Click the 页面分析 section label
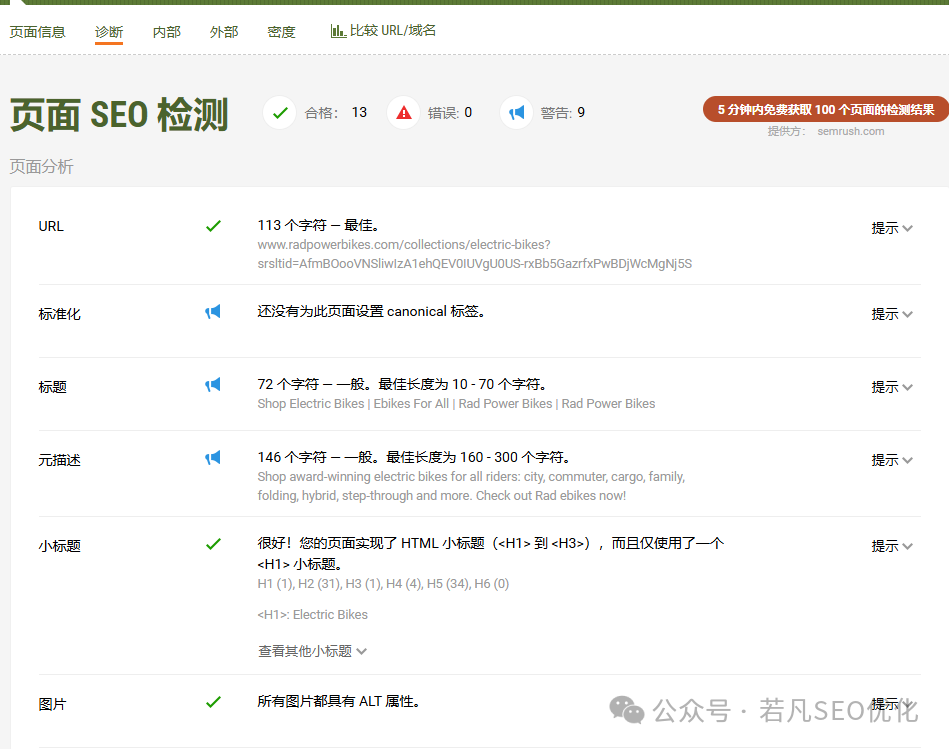949x749 pixels. pos(42,166)
